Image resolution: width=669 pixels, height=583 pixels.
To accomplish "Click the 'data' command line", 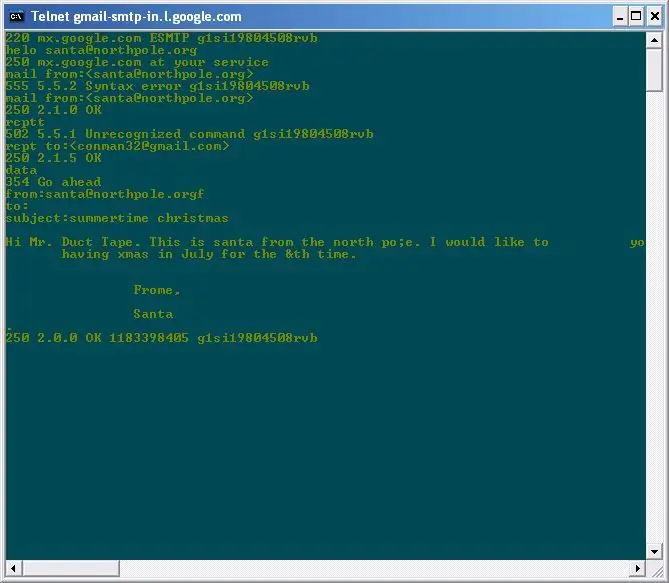I will [21, 170].
